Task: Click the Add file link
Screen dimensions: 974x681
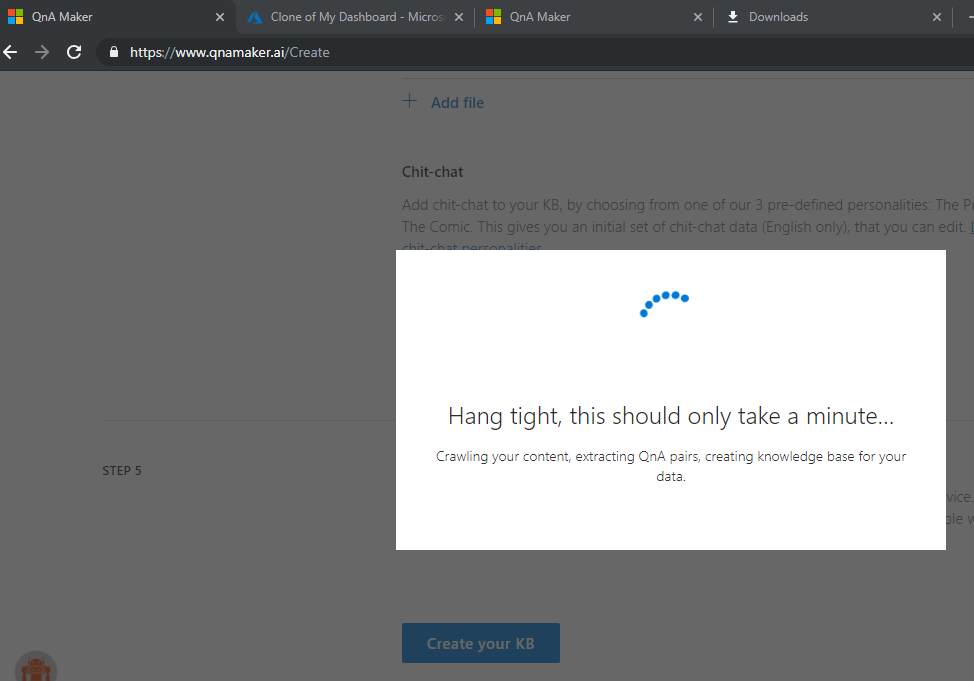Action: (x=457, y=103)
